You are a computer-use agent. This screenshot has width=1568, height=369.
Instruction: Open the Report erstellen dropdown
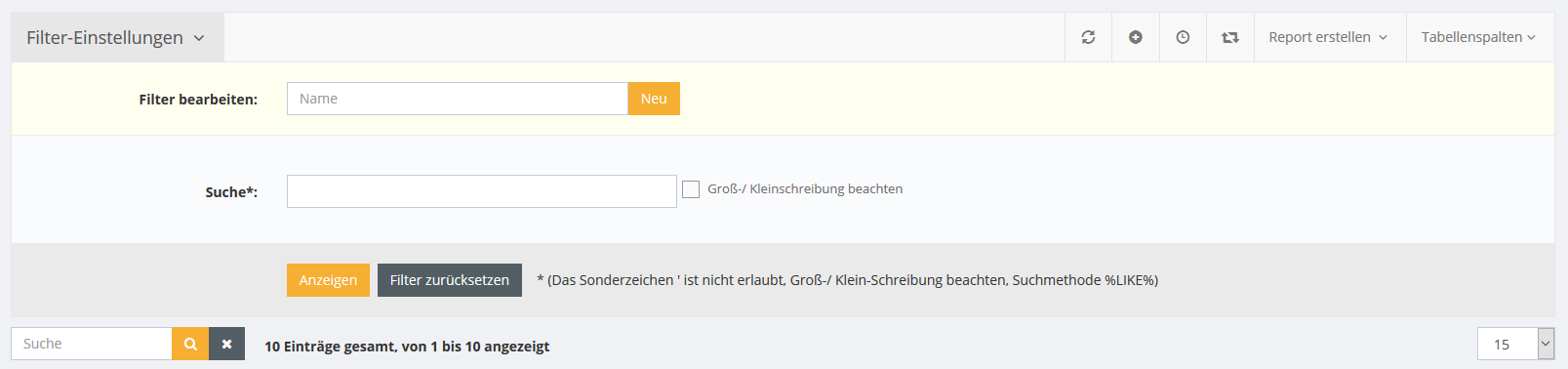coord(1329,37)
